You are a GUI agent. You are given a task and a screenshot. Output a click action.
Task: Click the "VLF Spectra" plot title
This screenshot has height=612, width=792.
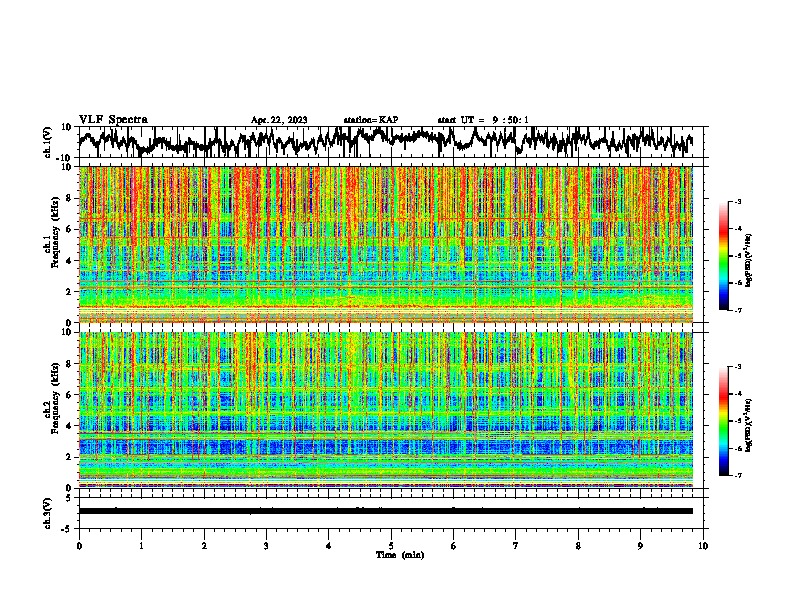pos(113,120)
